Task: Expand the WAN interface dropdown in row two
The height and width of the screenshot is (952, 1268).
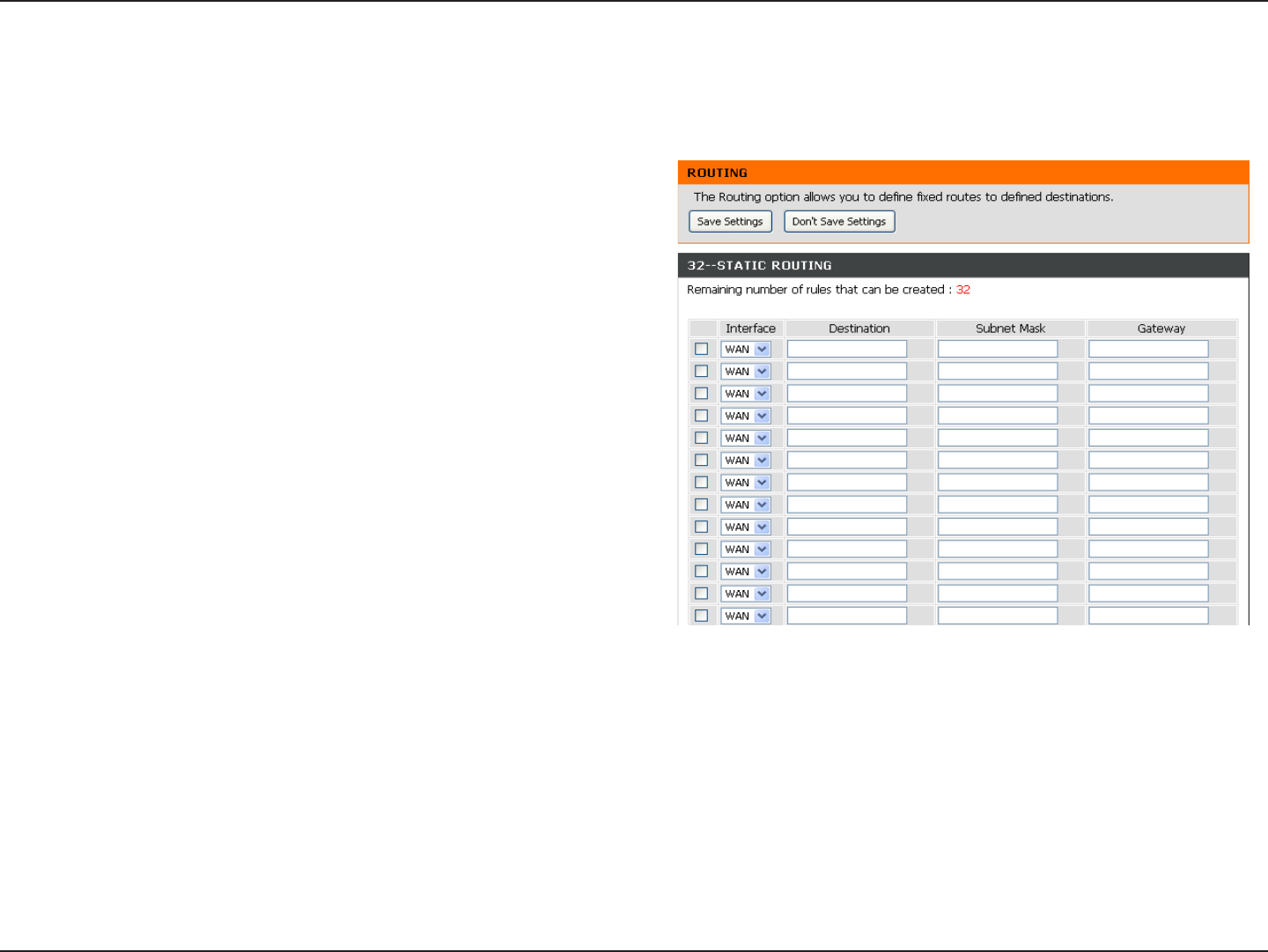Action: (x=746, y=372)
